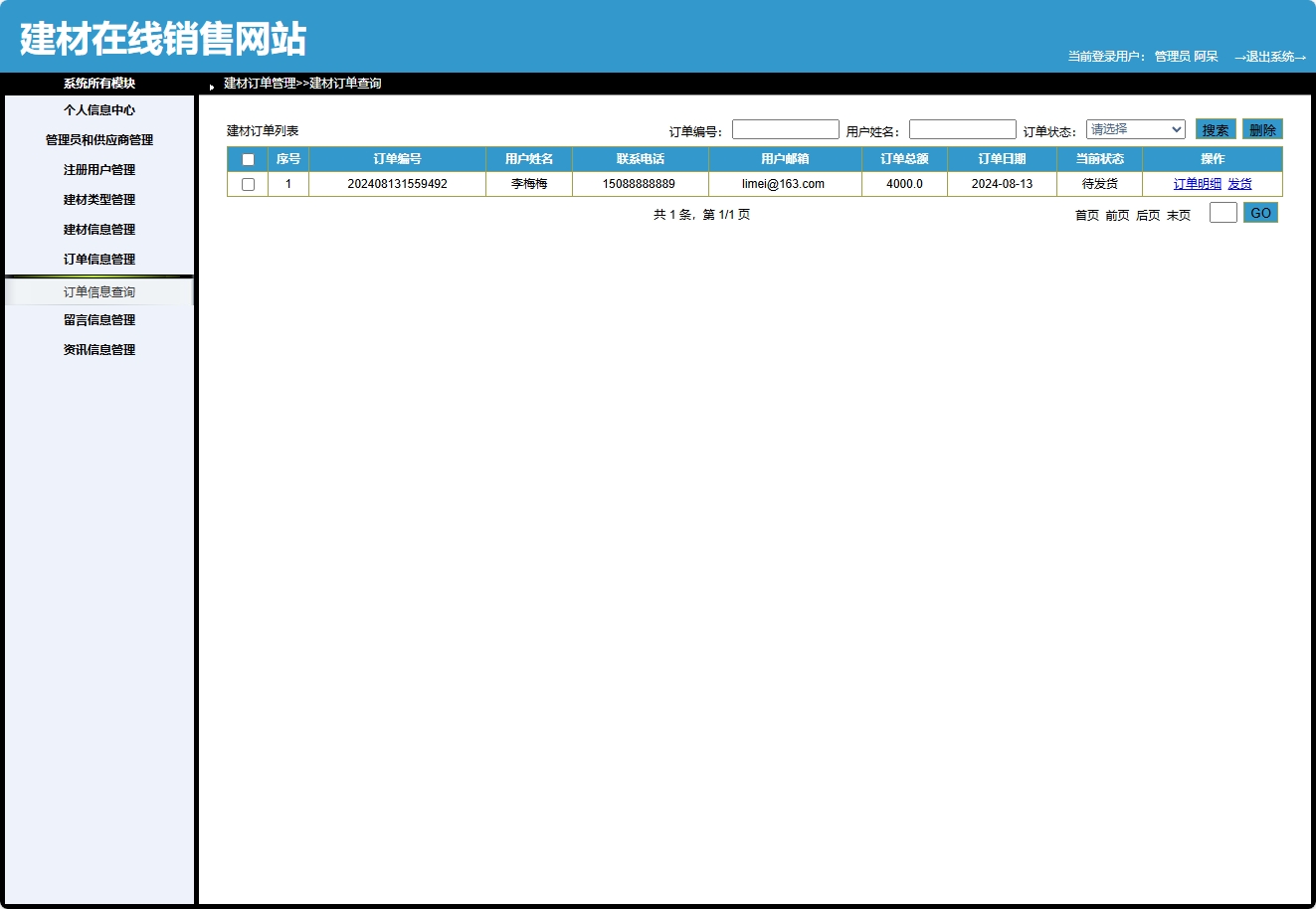Select 管理员和供应商管理 module

(98, 139)
